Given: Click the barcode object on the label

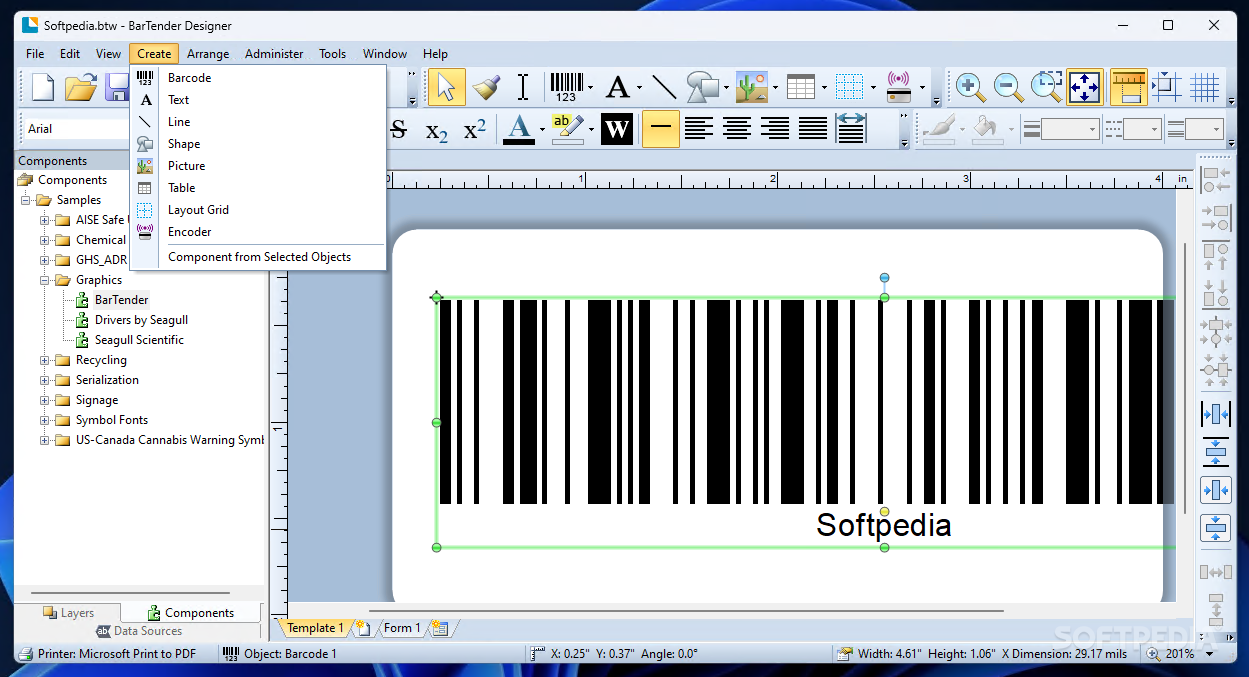Looking at the screenshot, I should coord(806,401).
